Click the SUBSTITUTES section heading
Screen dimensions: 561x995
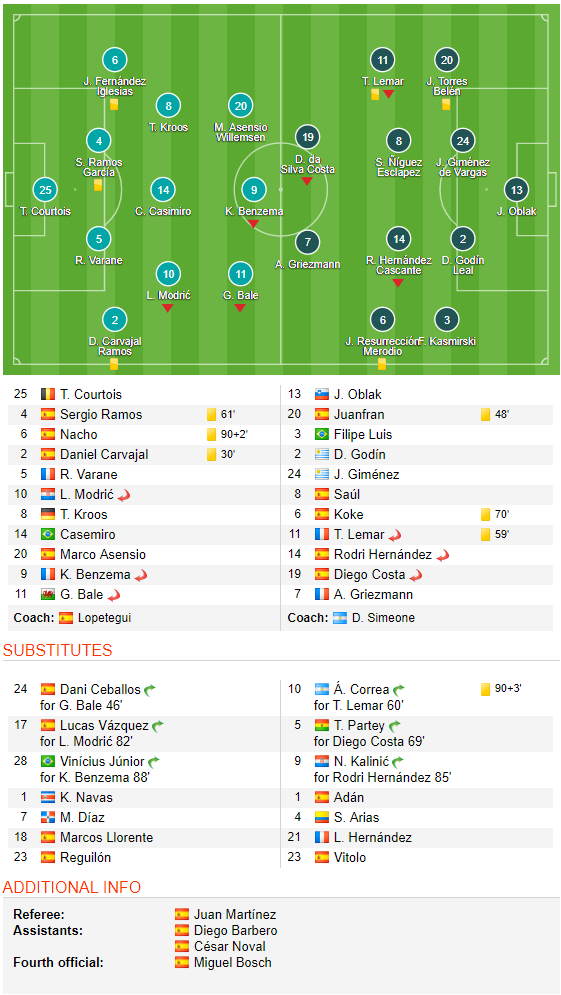[x=57, y=650]
